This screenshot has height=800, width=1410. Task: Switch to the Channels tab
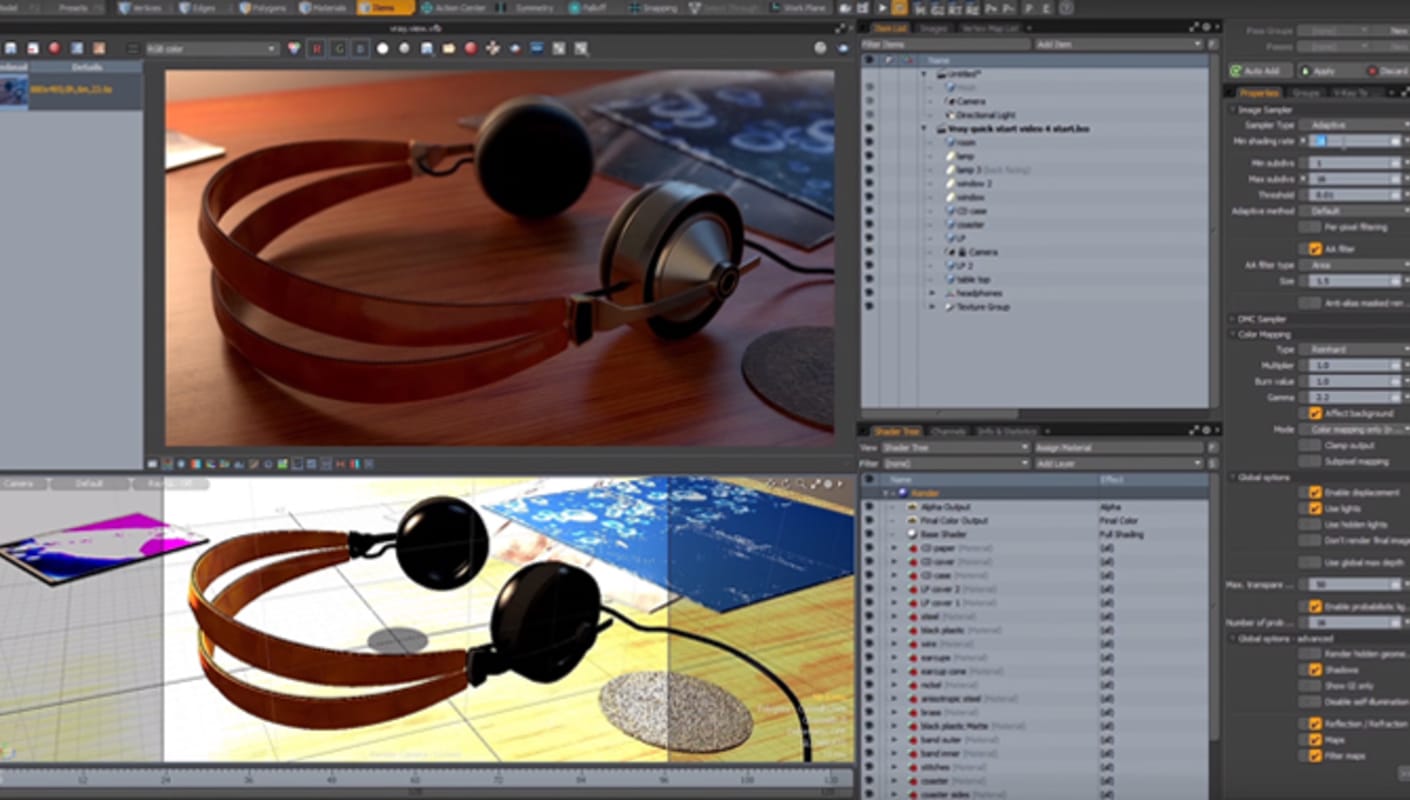click(x=948, y=431)
